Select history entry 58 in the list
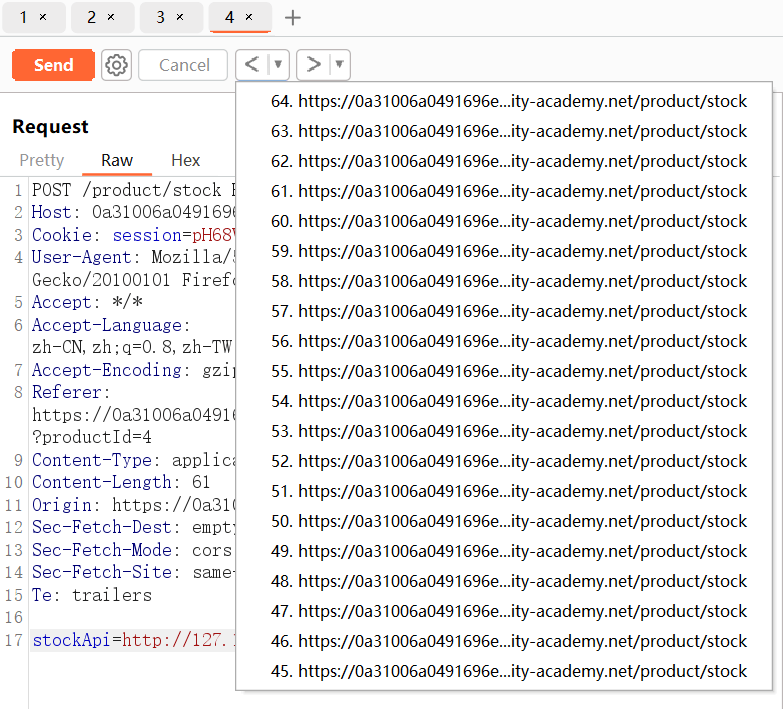 tap(508, 281)
